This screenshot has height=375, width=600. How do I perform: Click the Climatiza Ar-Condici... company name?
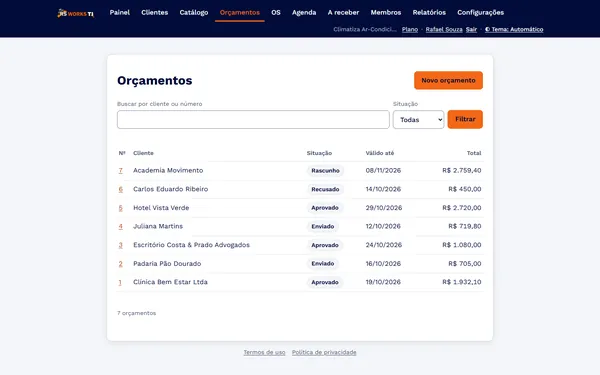pos(365,29)
